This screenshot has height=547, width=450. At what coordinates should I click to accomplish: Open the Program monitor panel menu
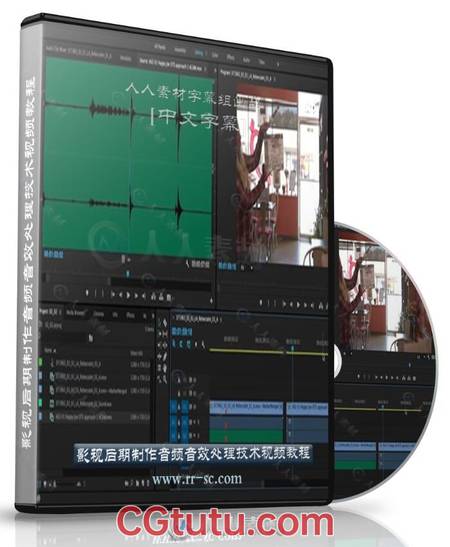[275, 79]
